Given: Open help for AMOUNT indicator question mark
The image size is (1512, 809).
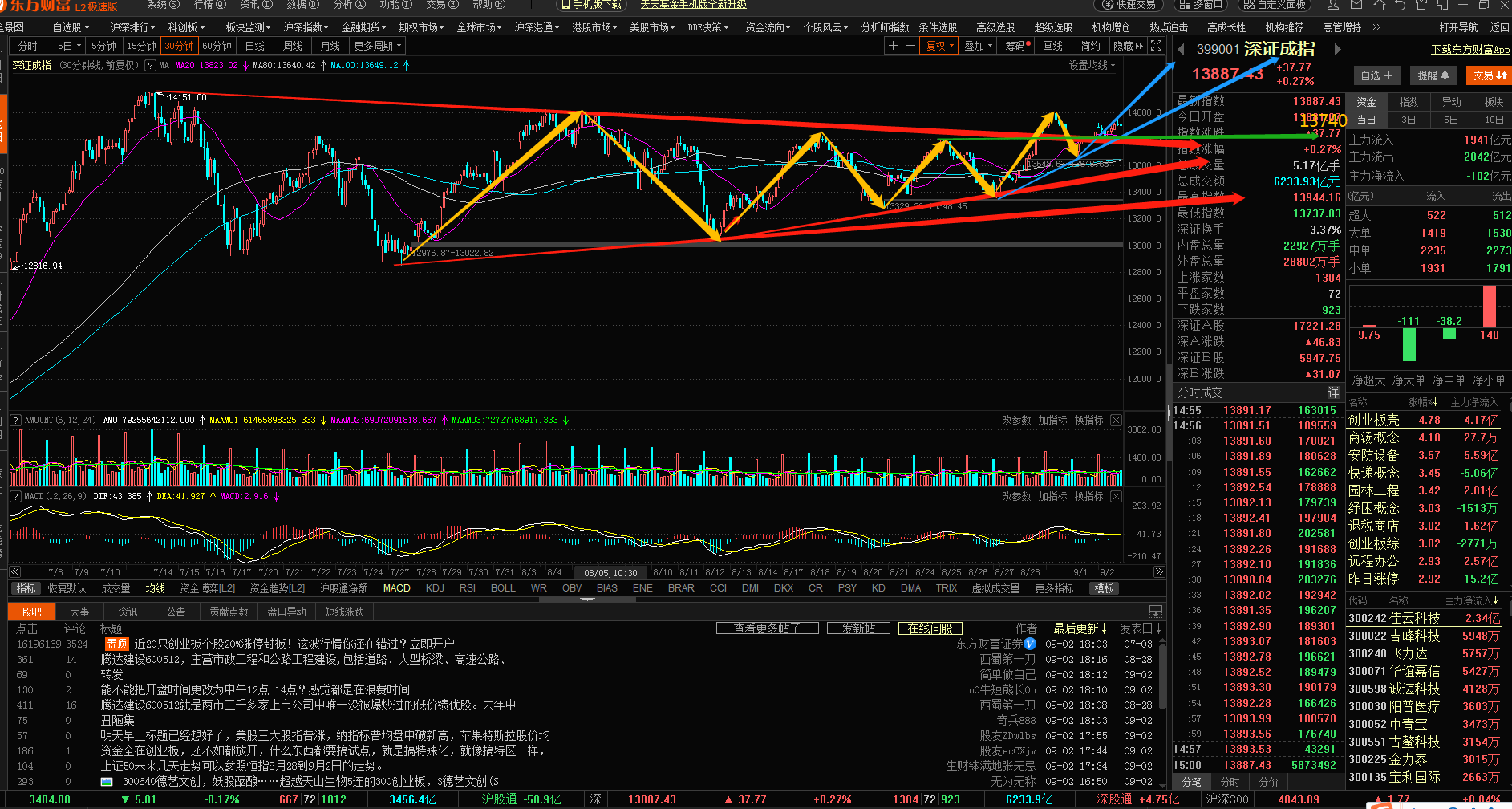Looking at the screenshot, I should point(15,421).
